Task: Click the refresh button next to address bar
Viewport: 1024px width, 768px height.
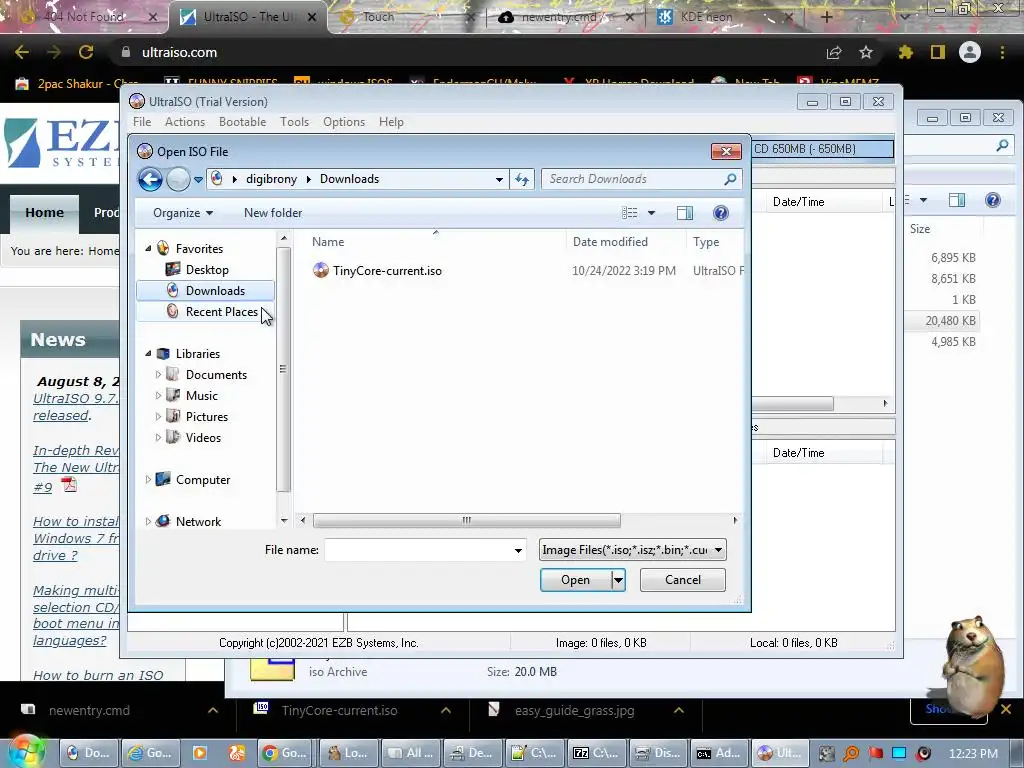Action: click(522, 179)
